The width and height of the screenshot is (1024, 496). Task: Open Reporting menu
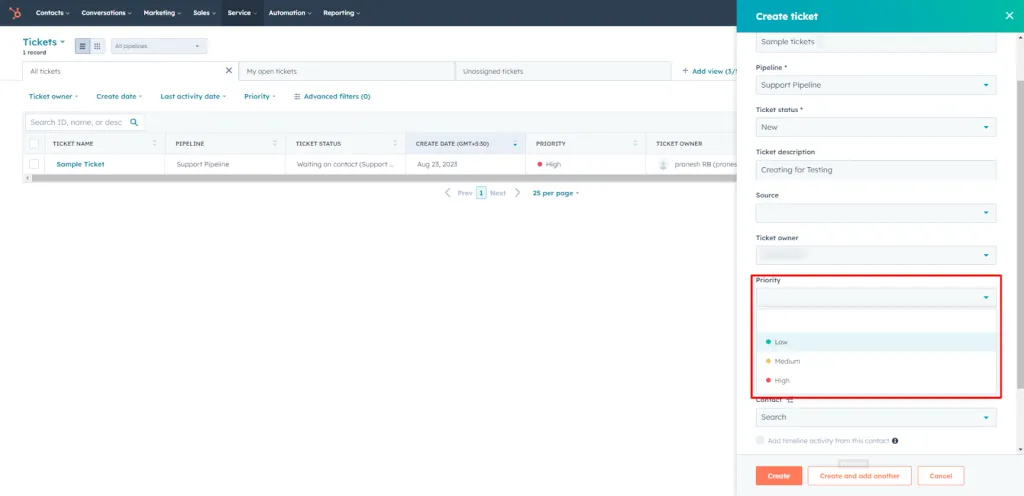point(342,13)
